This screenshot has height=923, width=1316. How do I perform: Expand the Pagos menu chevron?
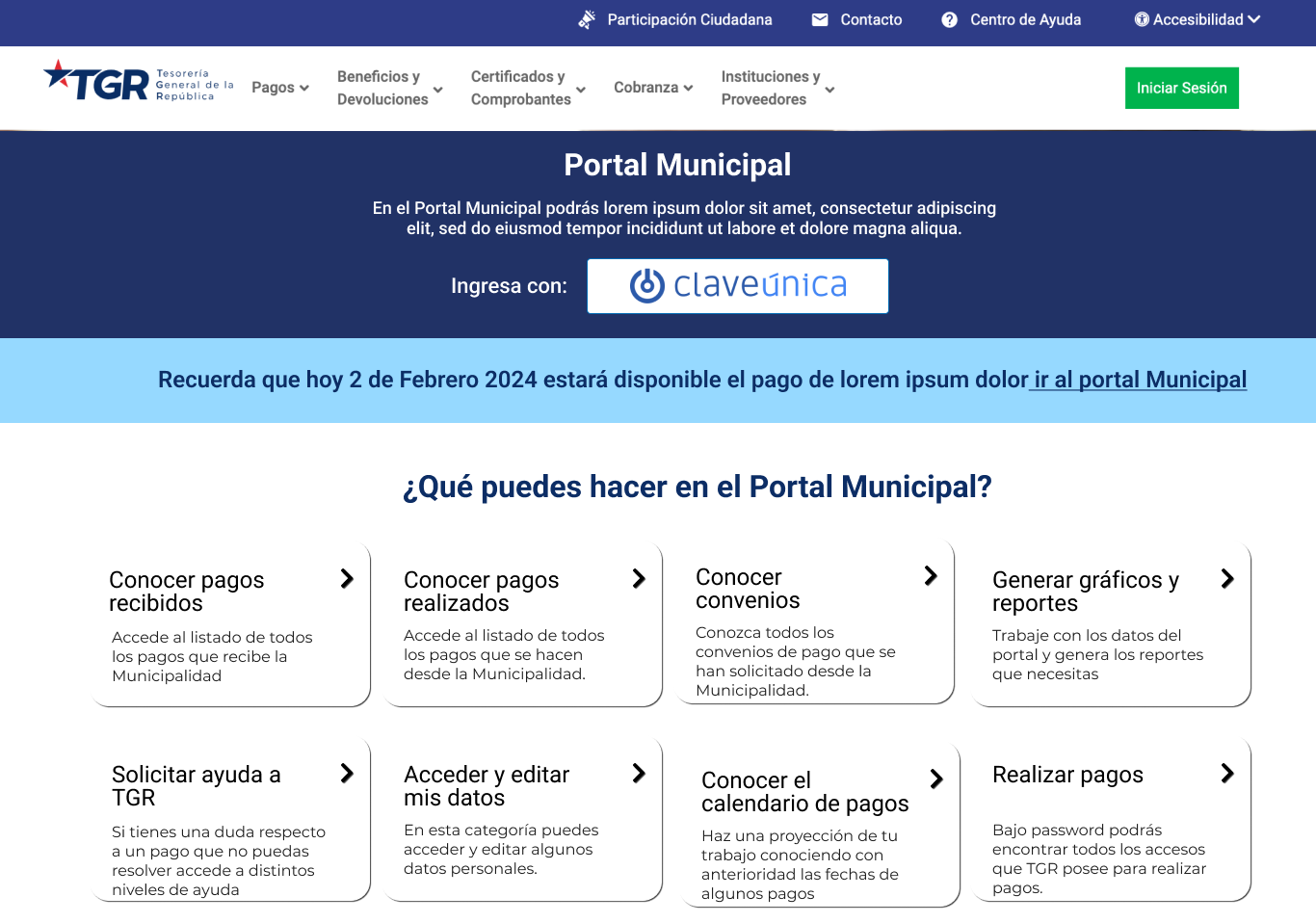(304, 88)
